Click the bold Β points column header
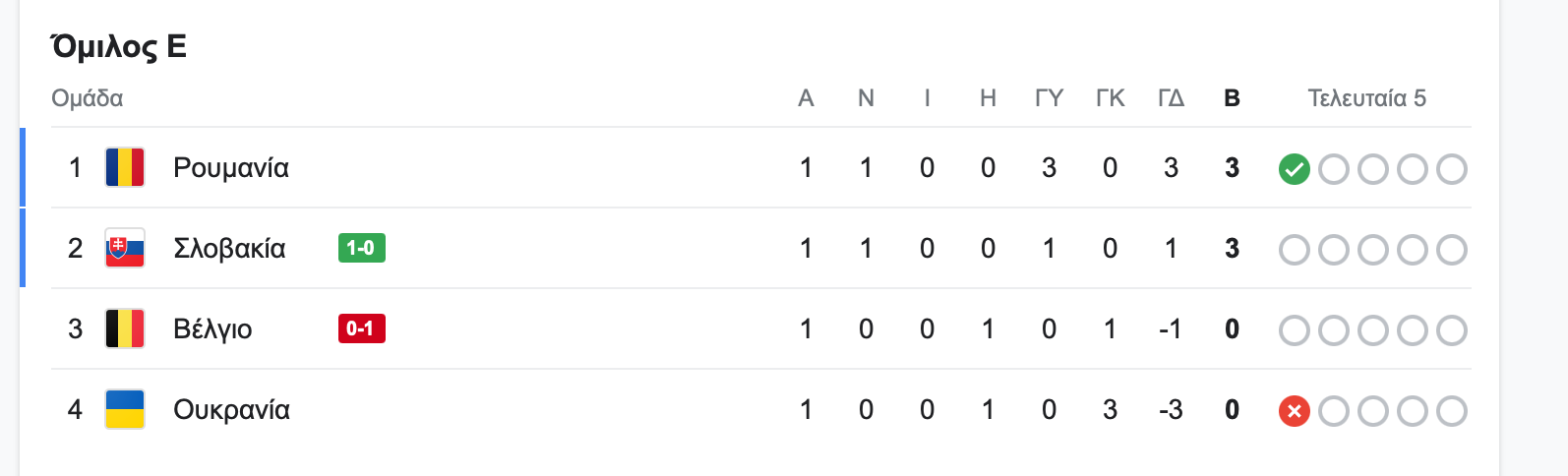Viewport: 1568px width, 476px height. [x=1232, y=98]
